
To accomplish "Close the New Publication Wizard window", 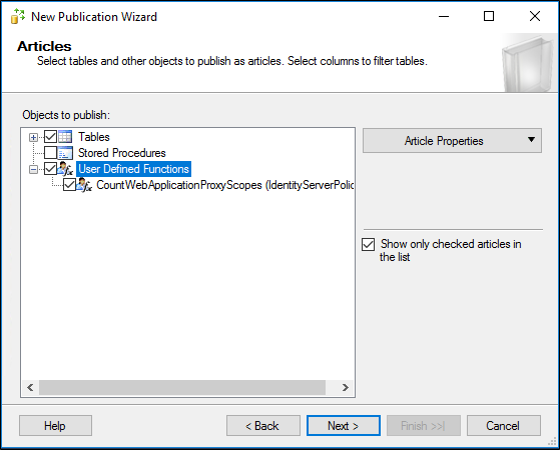I will tap(535, 16).
